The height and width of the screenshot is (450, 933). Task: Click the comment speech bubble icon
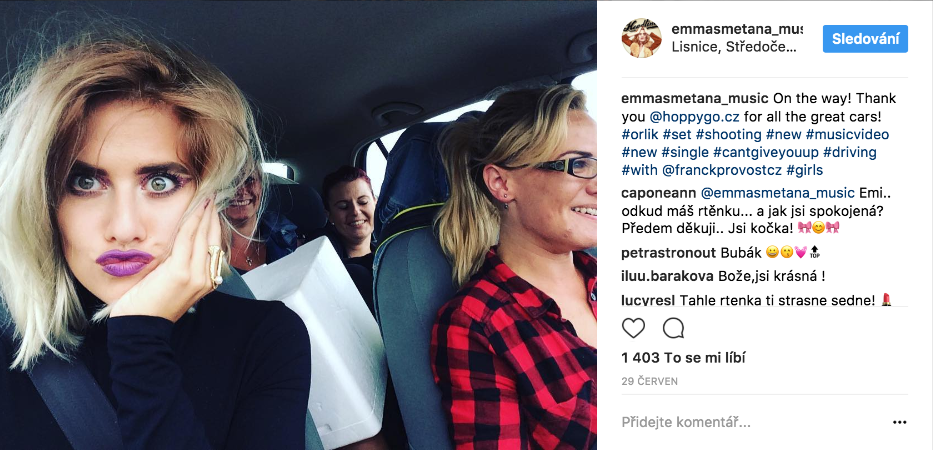673,328
